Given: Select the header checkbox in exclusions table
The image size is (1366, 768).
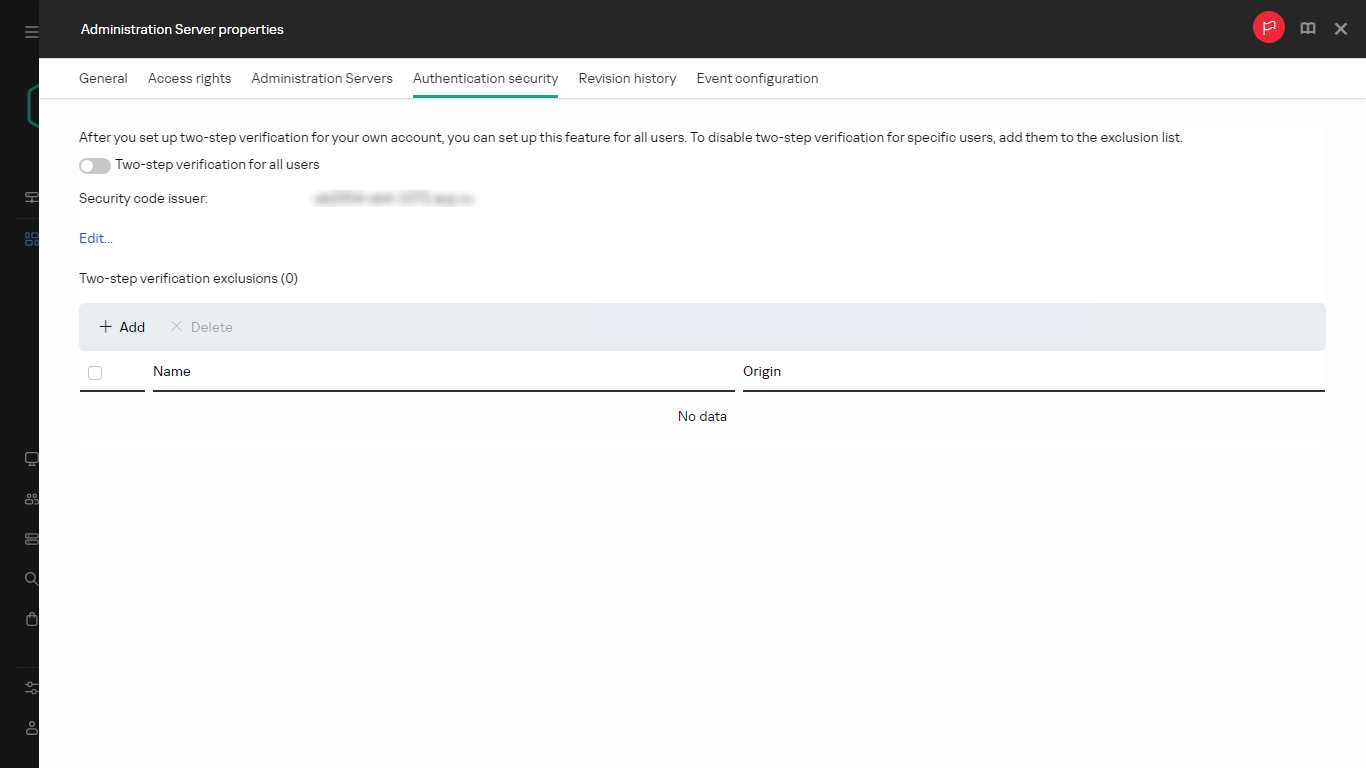Looking at the screenshot, I should [94, 372].
